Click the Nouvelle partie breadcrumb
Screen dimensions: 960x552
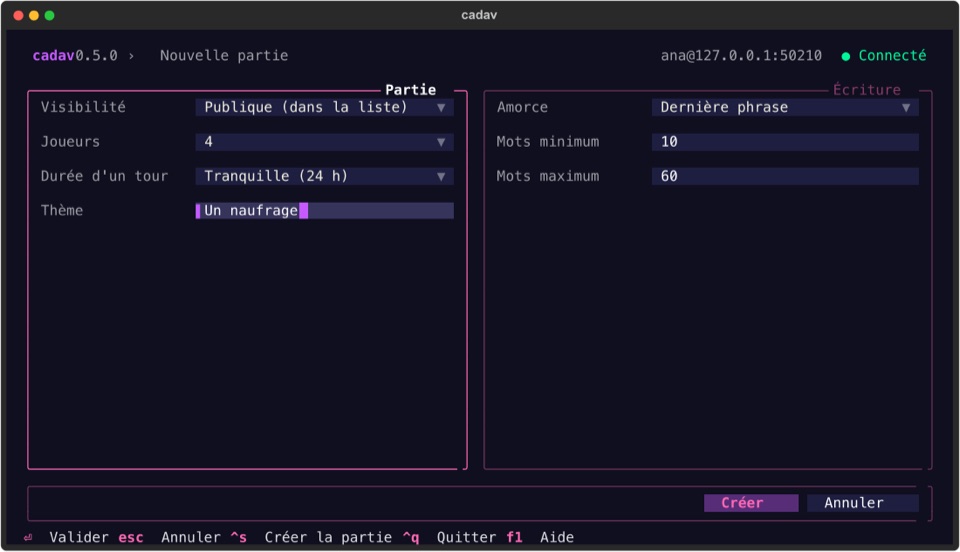(x=224, y=56)
